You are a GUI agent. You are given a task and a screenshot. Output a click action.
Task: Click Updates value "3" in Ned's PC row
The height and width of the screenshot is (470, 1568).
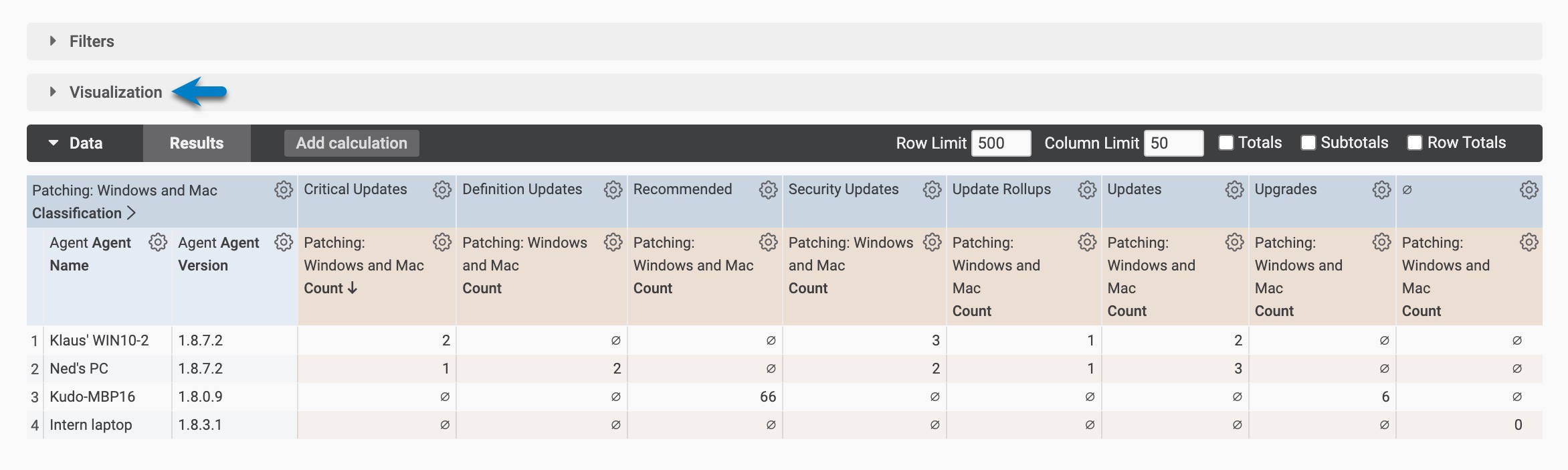[x=1238, y=368]
